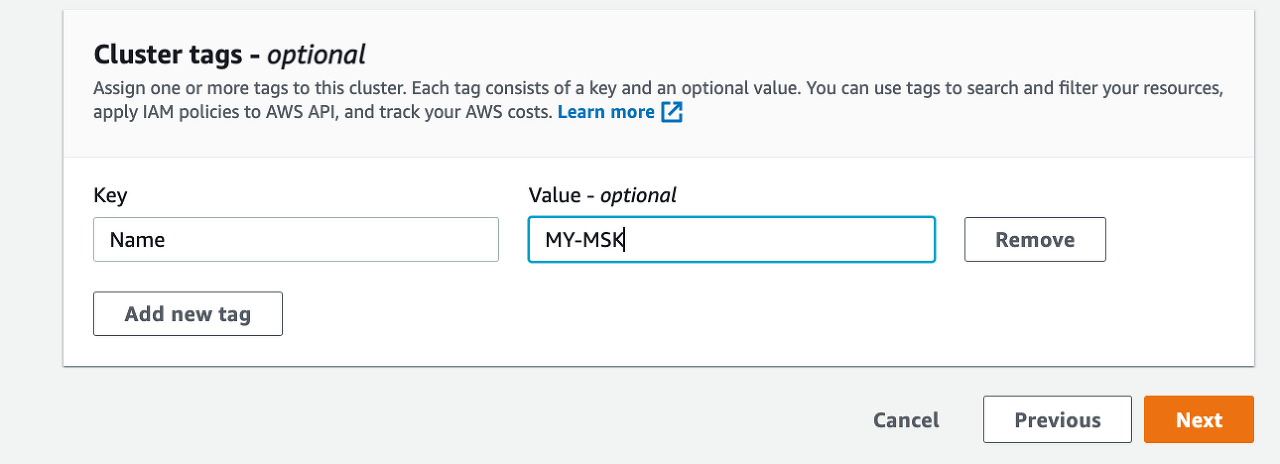The height and width of the screenshot is (464, 1280).
Task: Click the Value - optional column label
Action: (602, 195)
